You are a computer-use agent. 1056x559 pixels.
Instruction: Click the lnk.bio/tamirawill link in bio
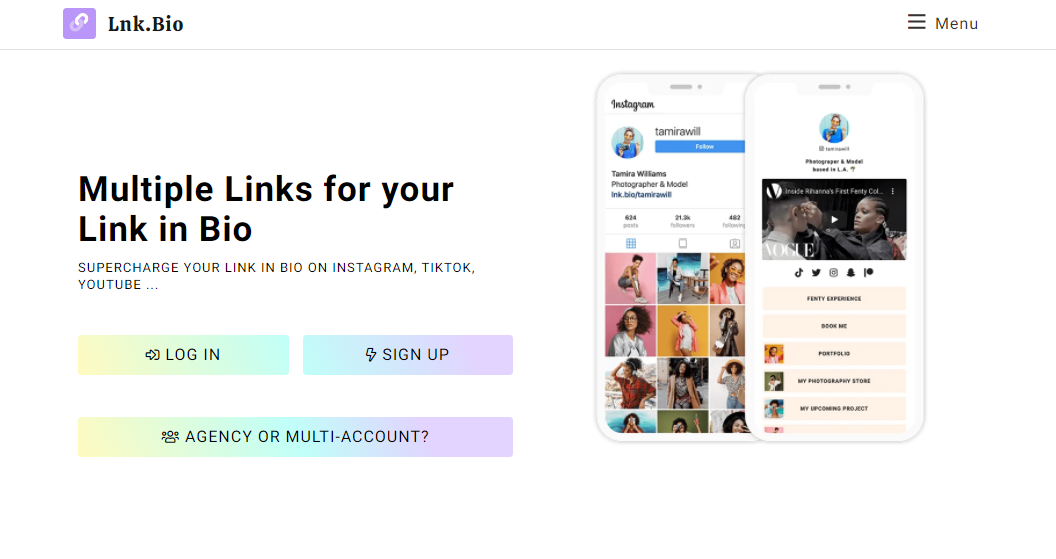tap(641, 195)
